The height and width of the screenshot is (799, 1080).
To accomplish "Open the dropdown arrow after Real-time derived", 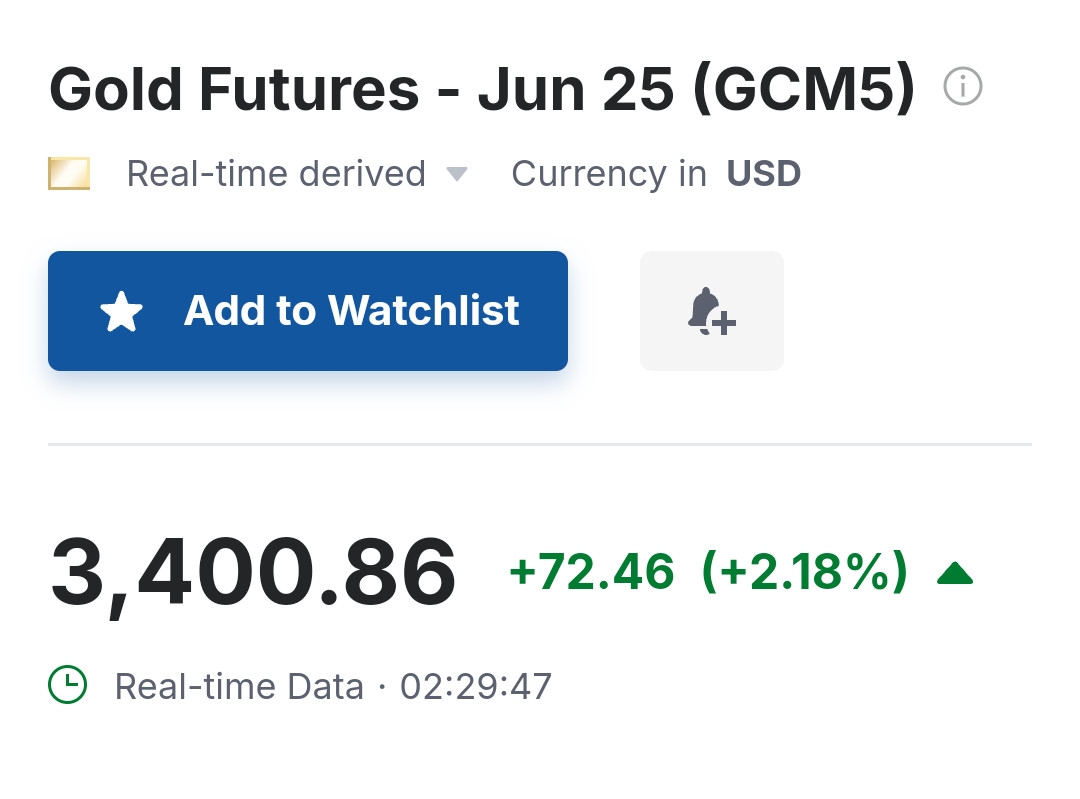I will pos(457,174).
